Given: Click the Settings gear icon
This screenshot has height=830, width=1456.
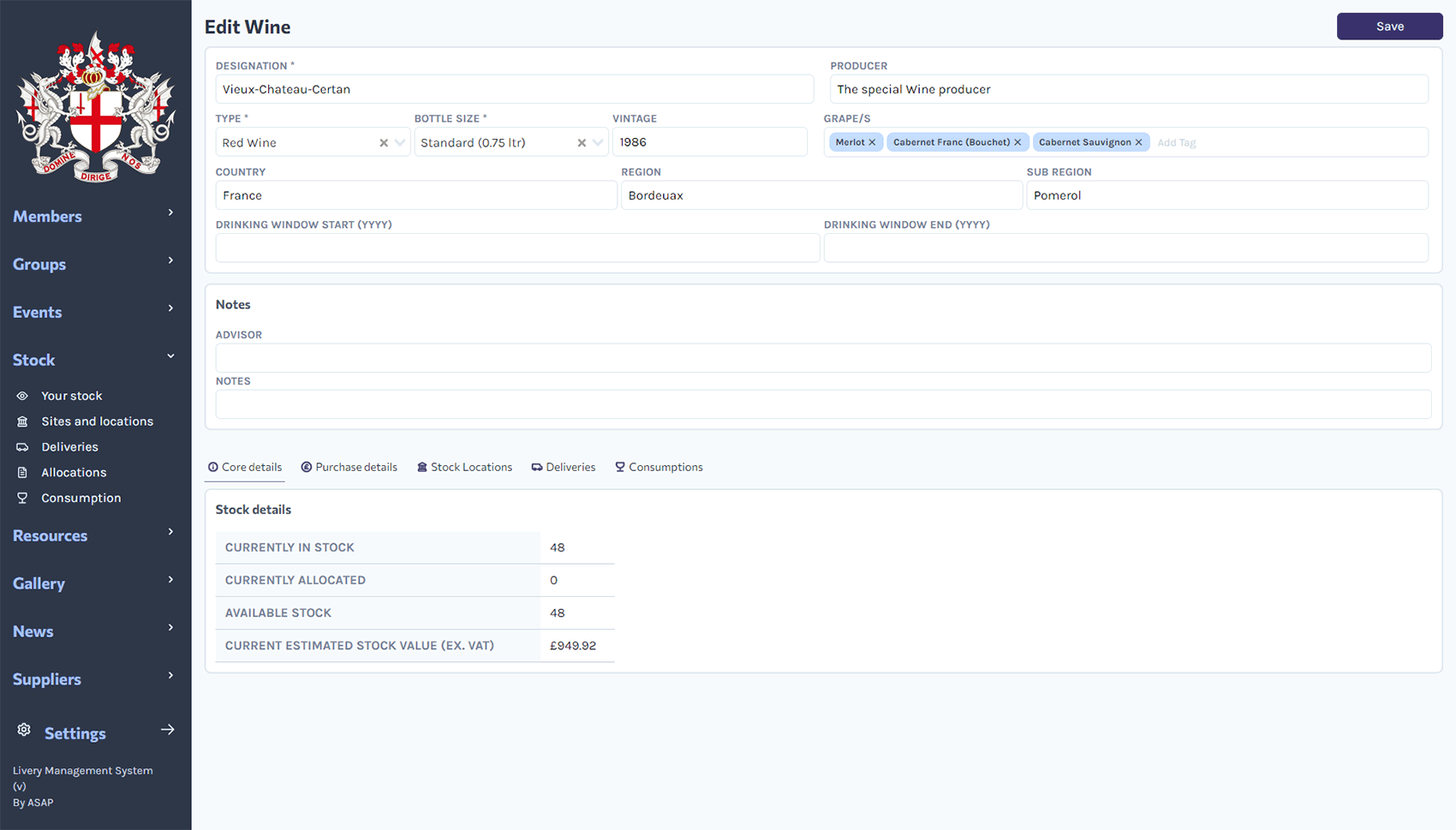Looking at the screenshot, I should pyautogui.click(x=23, y=729).
